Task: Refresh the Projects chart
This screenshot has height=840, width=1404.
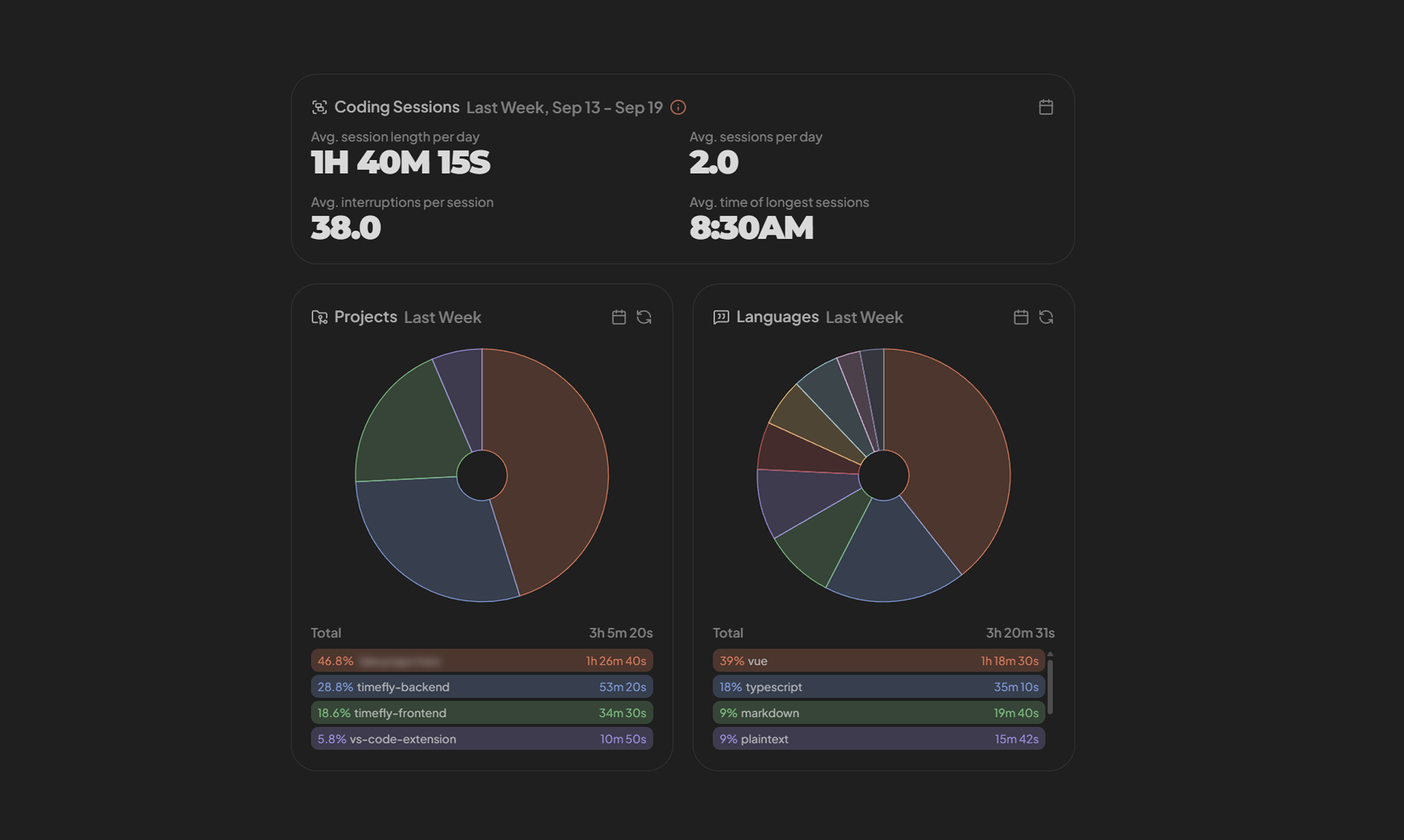Action: (645, 317)
